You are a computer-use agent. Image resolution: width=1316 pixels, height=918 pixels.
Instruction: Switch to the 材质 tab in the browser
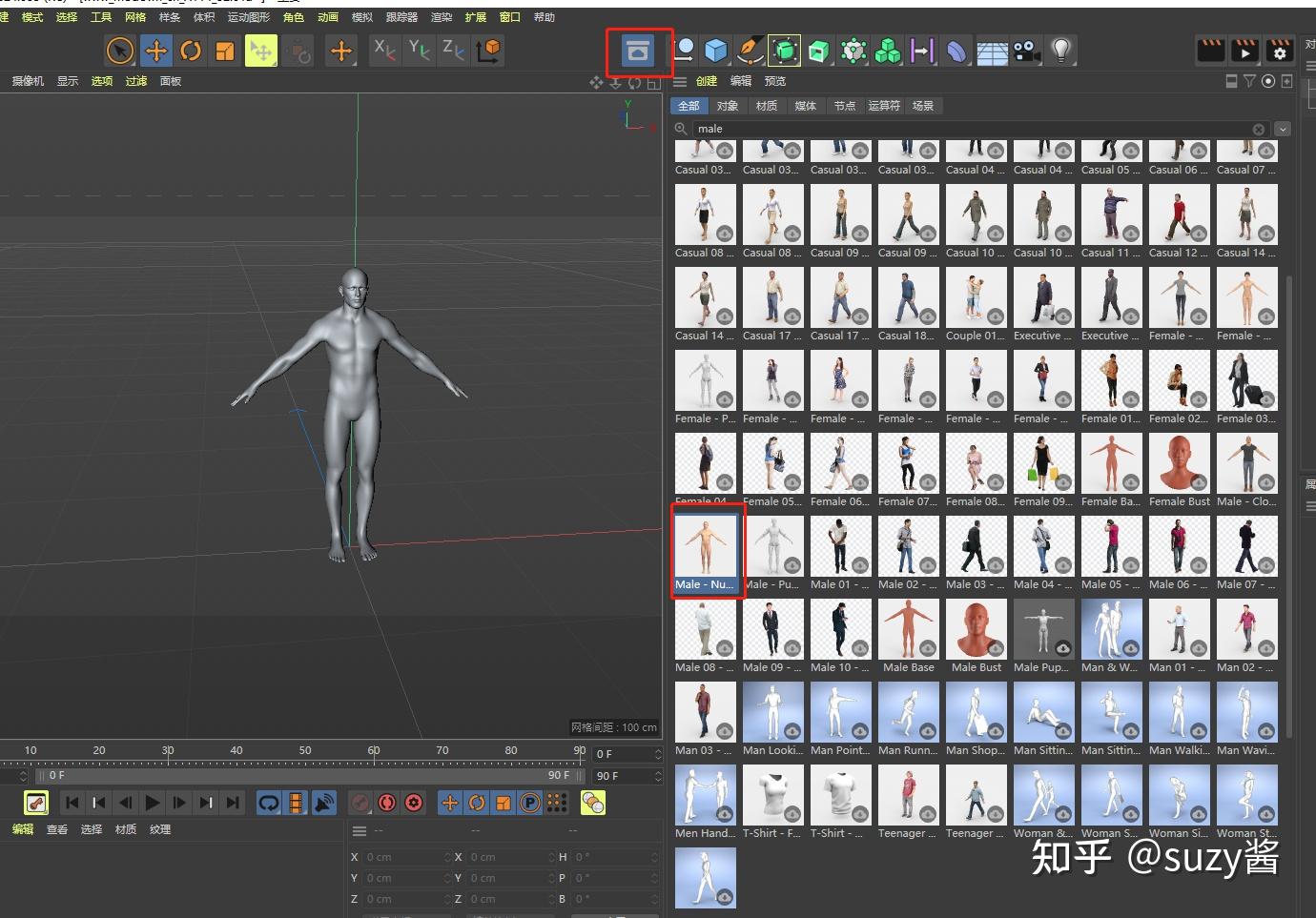pyautogui.click(x=766, y=105)
